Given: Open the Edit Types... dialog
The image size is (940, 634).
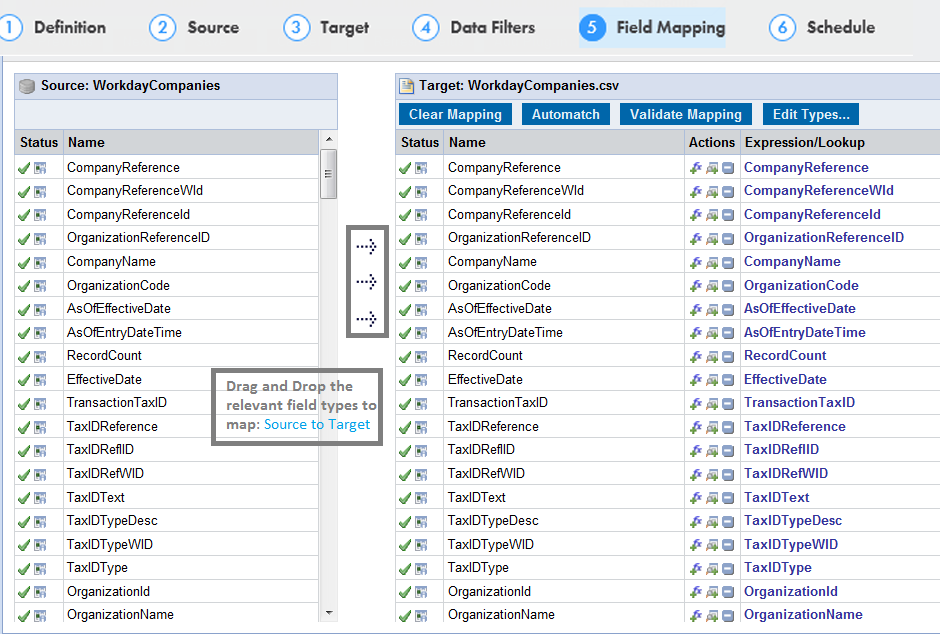Looking at the screenshot, I should (811, 114).
